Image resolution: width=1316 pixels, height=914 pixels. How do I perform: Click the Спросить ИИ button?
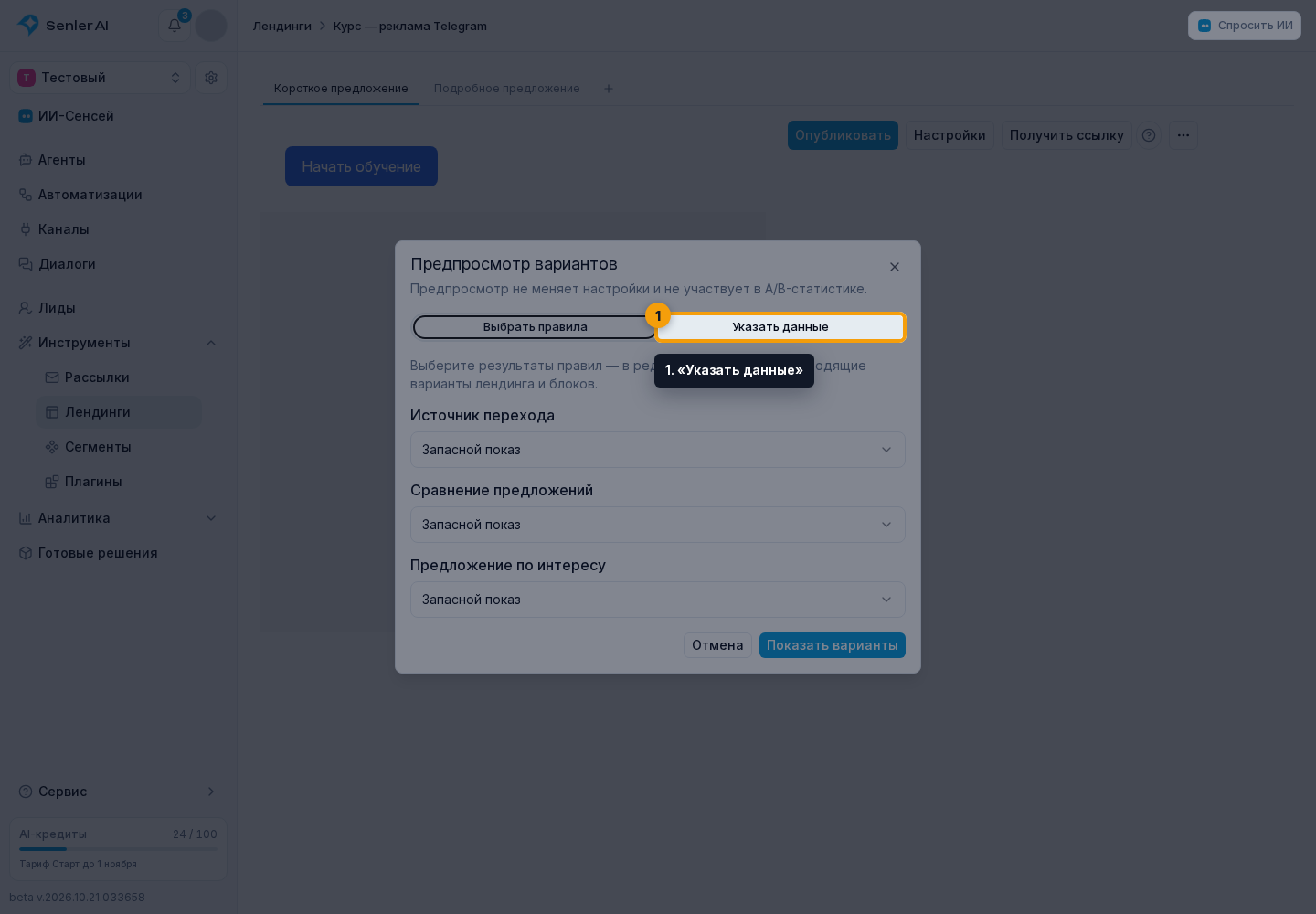1245,26
